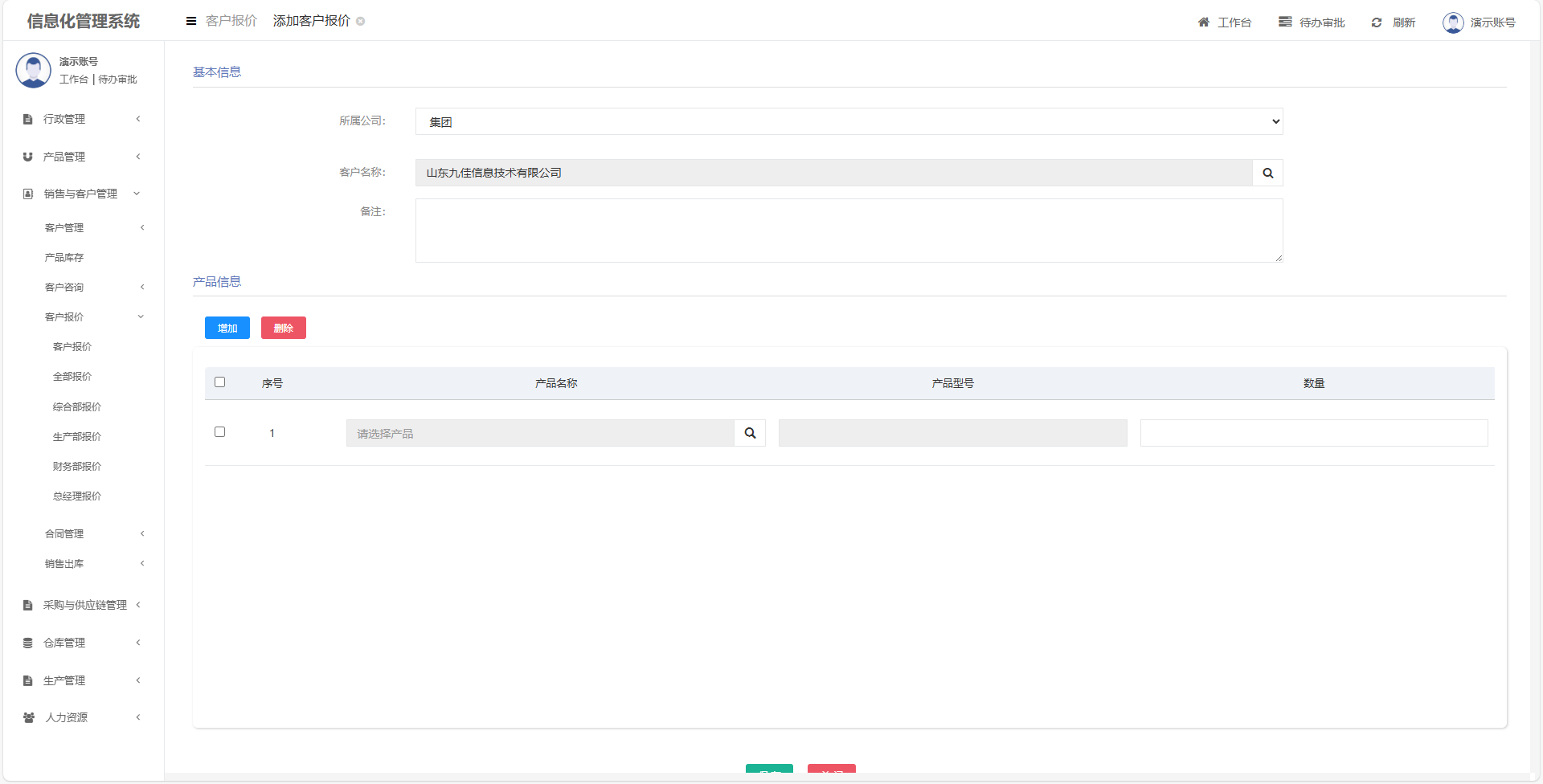Select 全部报价 in the sidebar
Screen dimensions: 1543x784
pos(72,376)
